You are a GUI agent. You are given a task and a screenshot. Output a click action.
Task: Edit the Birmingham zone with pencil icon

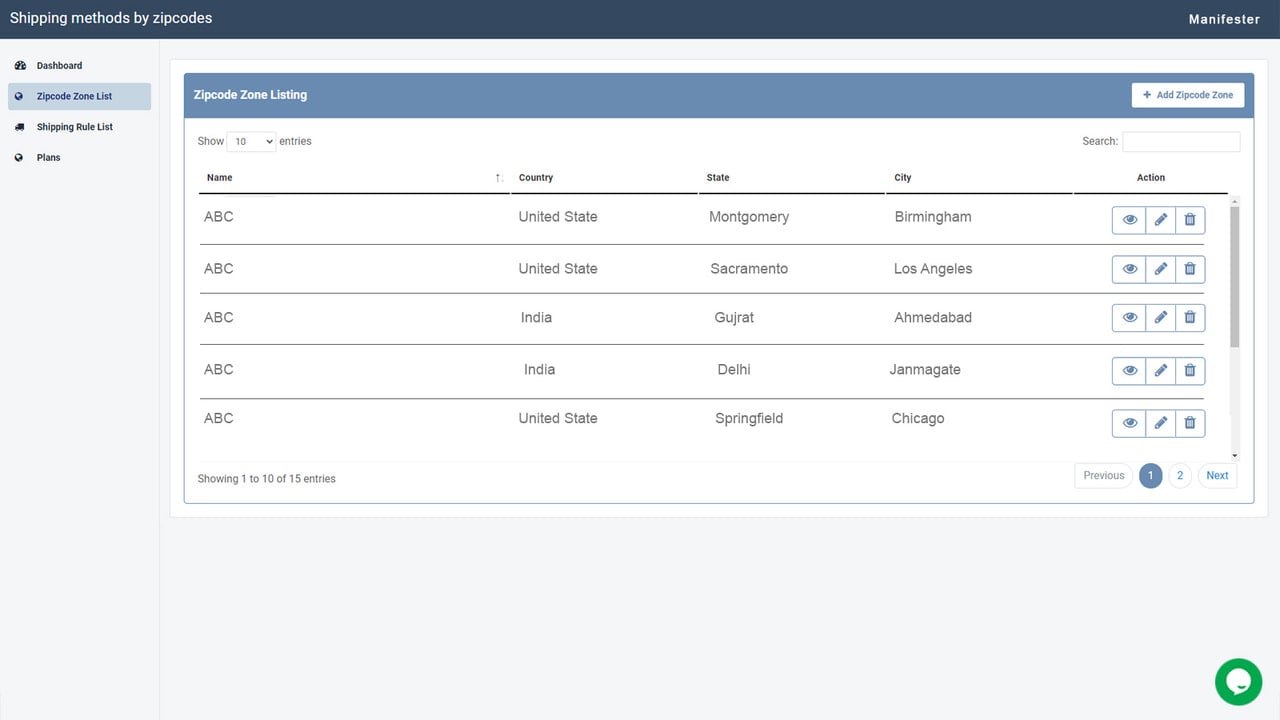click(1160, 220)
